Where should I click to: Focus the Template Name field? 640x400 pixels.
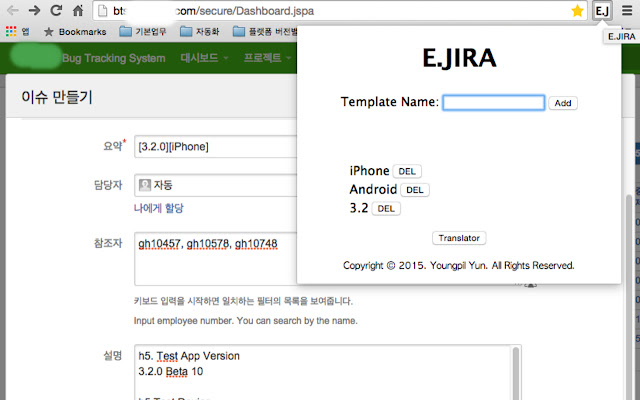(x=493, y=102)
